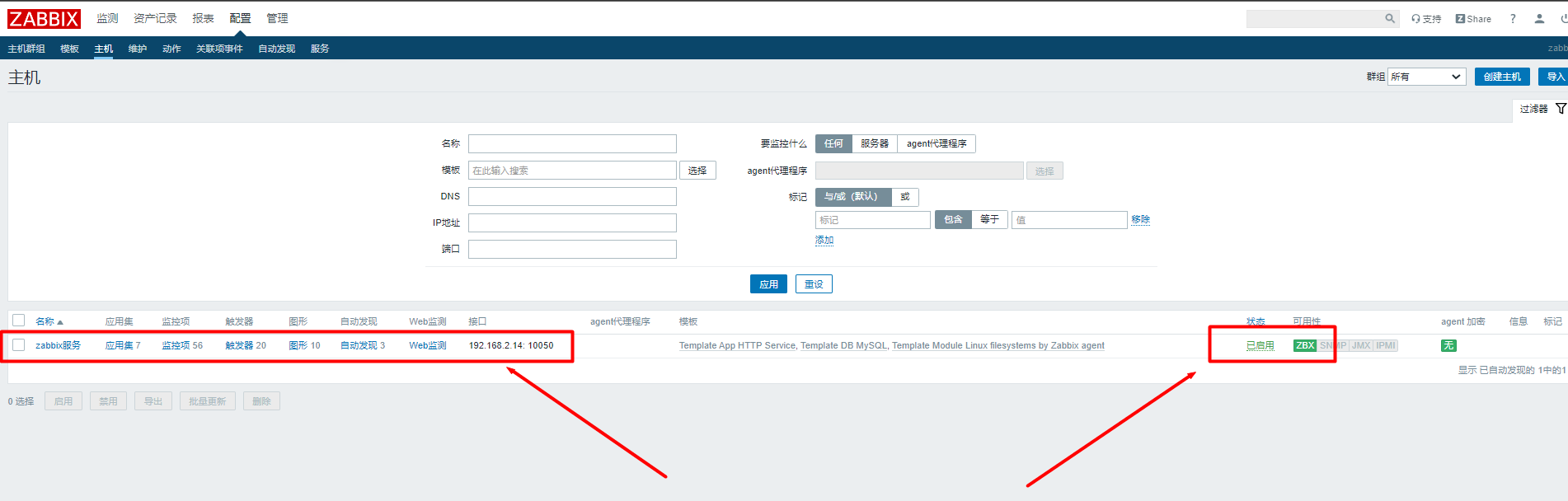This screenshot has height=501, width=1568.
Task: Click the IPMI availability badge
Action: point(1386,345)
